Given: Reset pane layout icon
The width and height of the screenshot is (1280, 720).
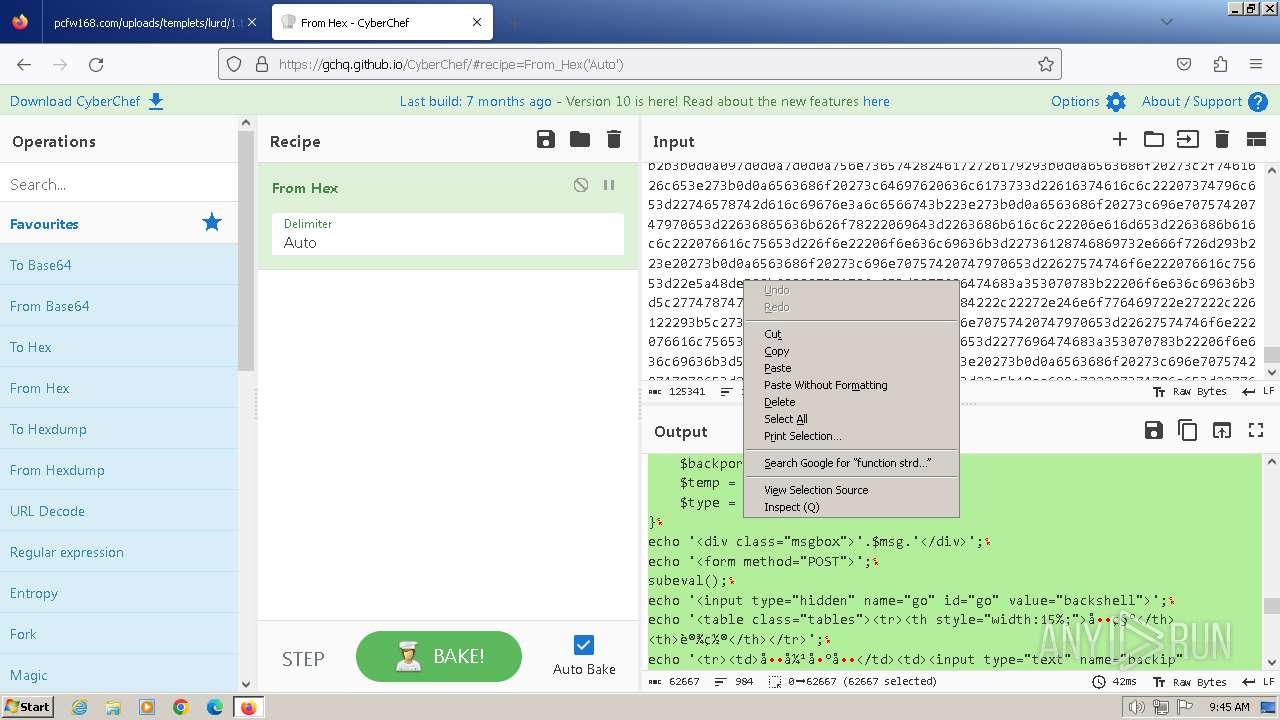Looking at the screenshot, I should click(1256, 140).
